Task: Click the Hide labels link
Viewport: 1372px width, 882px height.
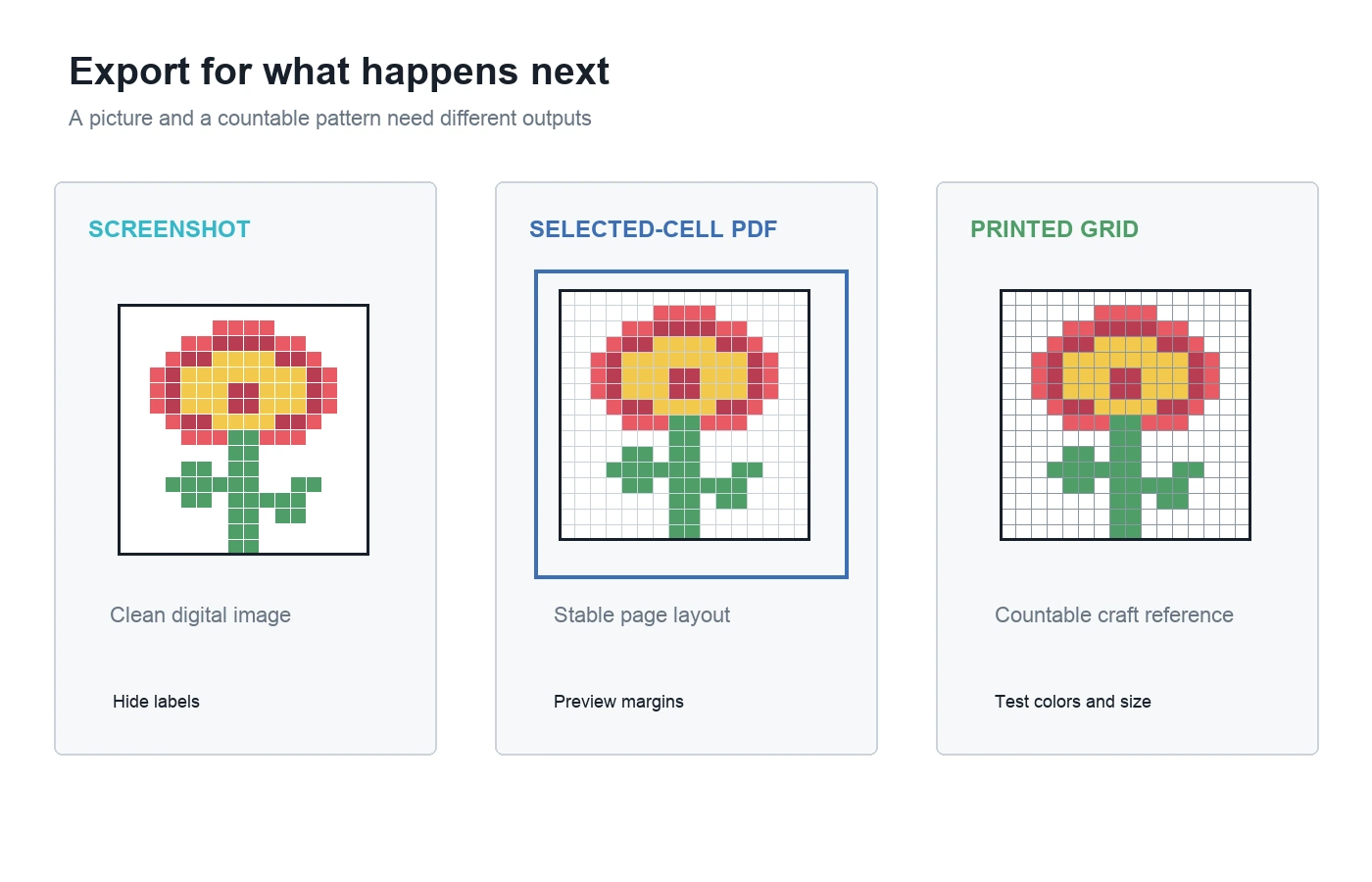Action: click(x=156, y=702)
